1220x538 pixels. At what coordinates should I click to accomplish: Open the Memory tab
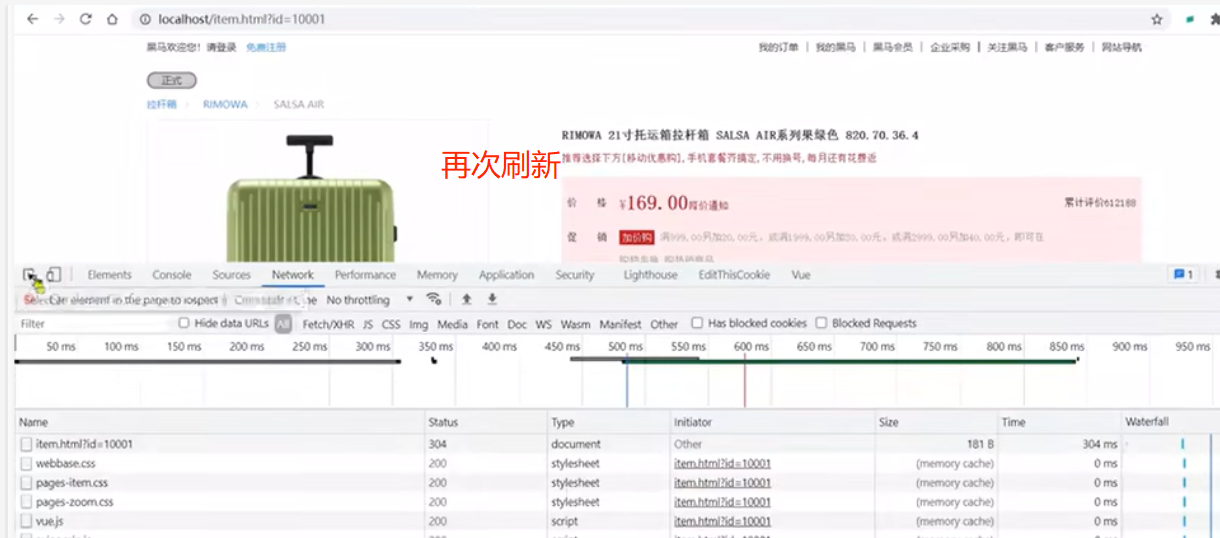point(437,275)
